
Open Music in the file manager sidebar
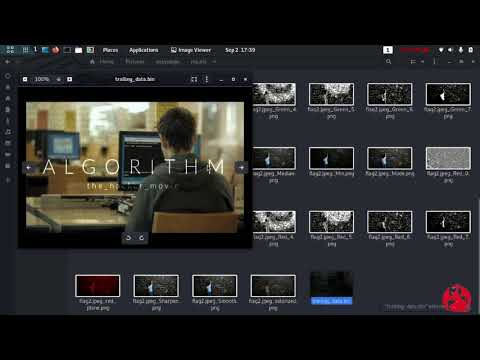8,132
